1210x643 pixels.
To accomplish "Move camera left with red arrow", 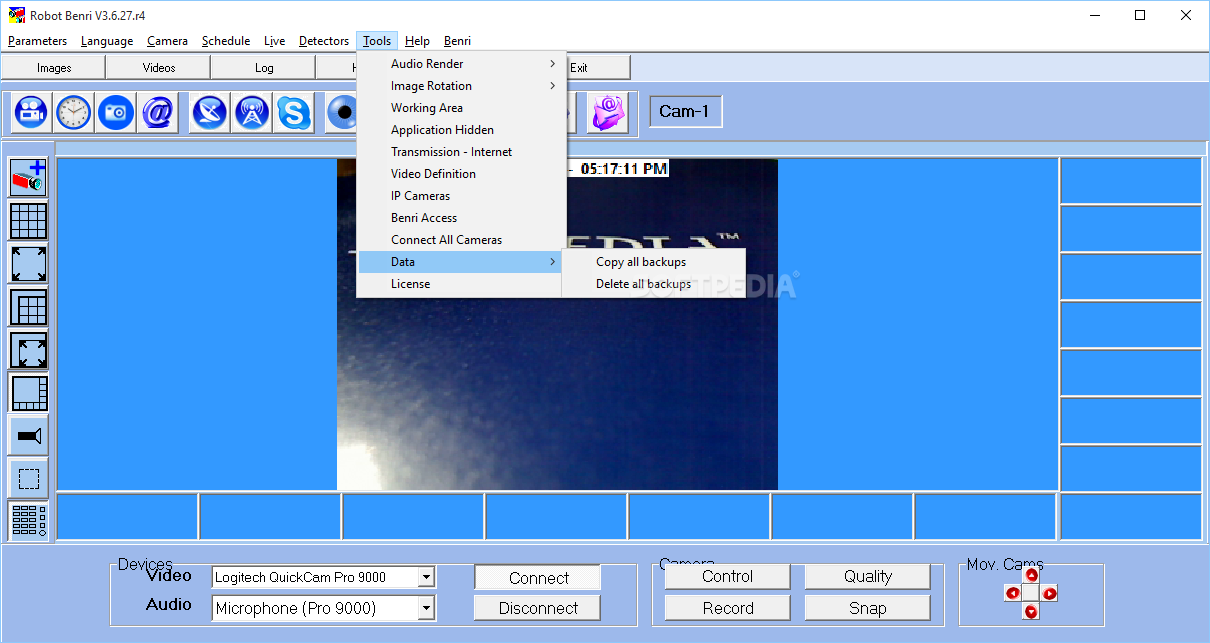I will tap(1012, 593).
